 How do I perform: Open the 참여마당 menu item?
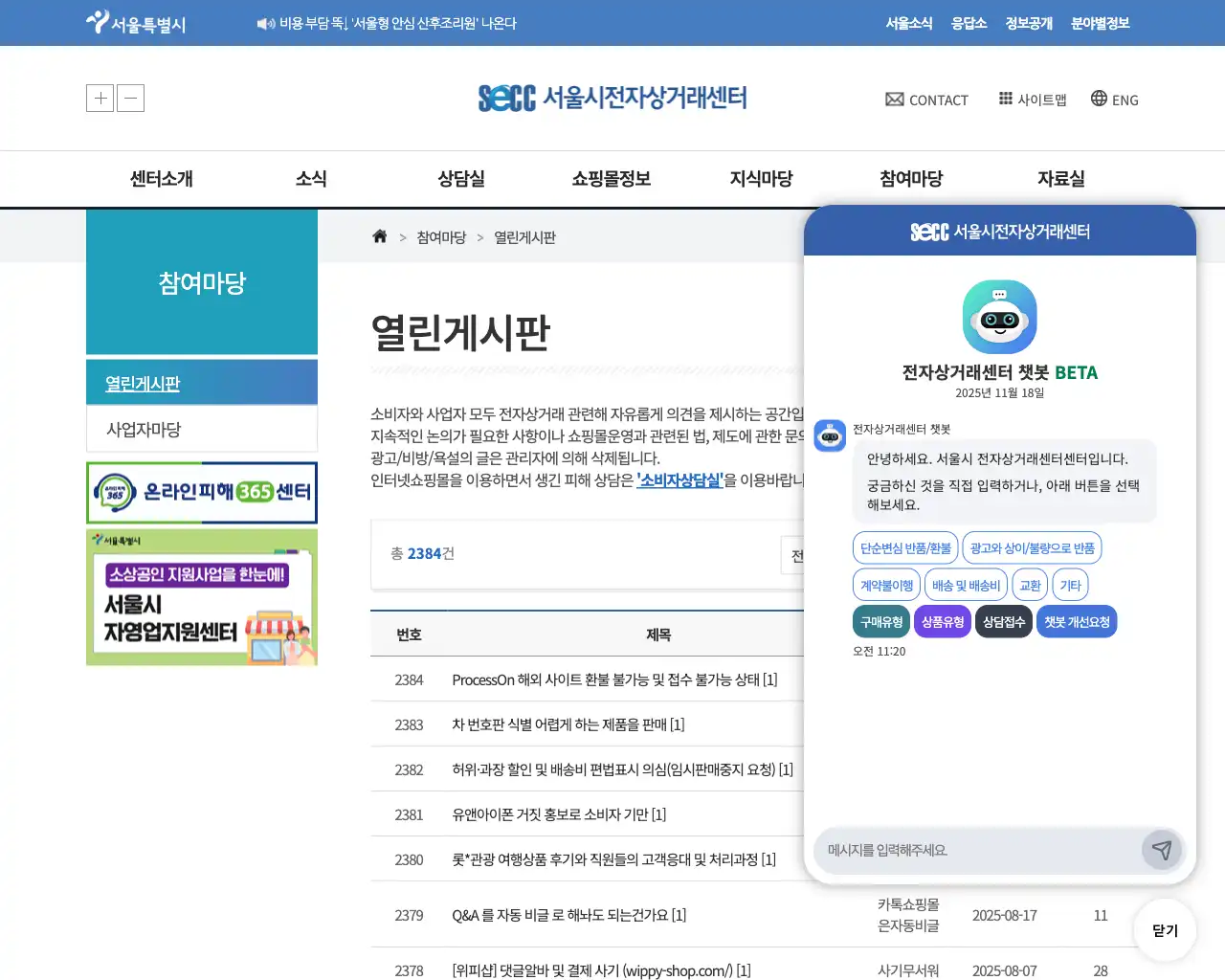[x=909, y=178]
